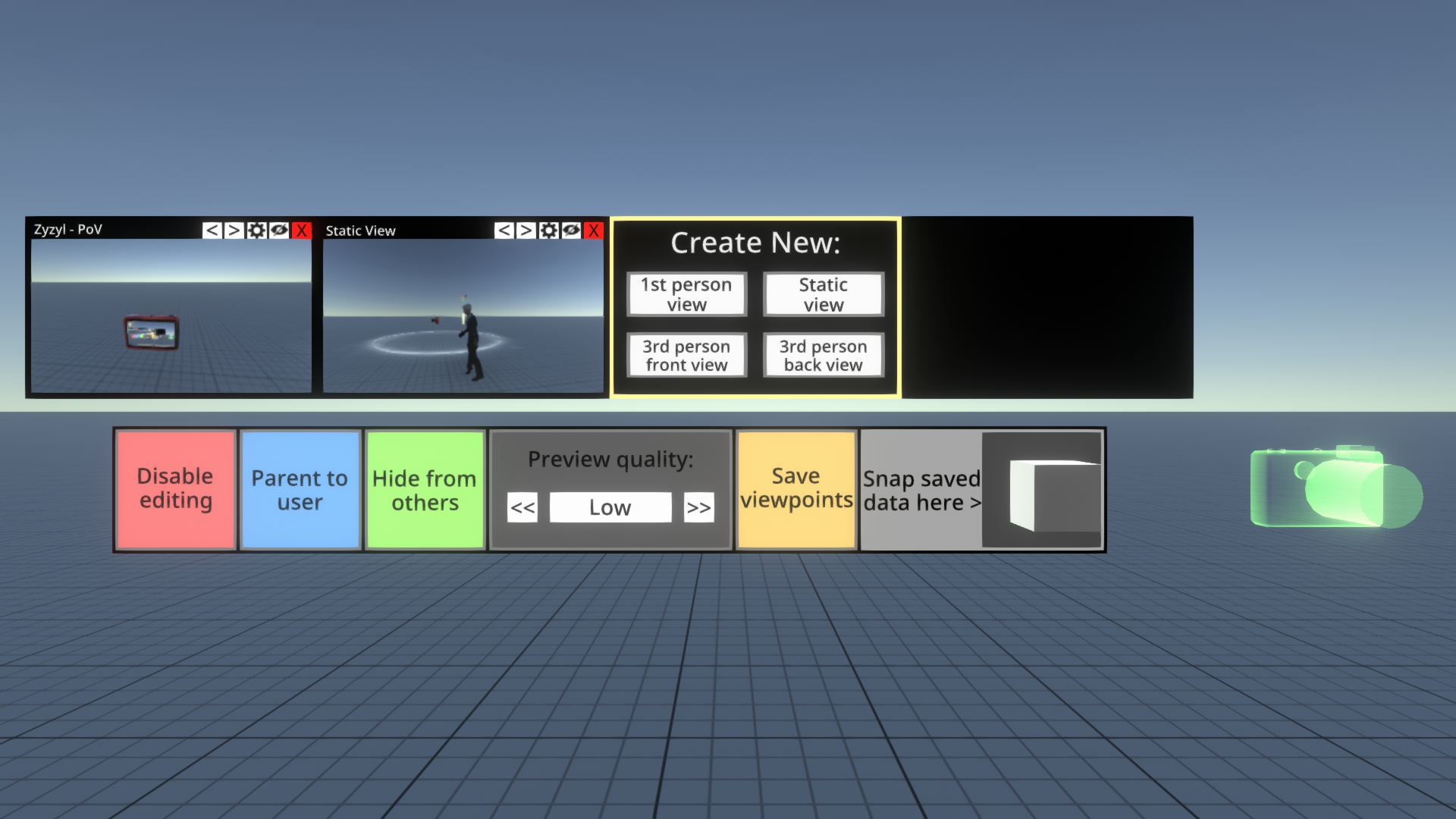The width and height of the screenshot is (1456, 819).
Task: Move Zyzyl PoV view left with arrow
Action: [212, 230]
